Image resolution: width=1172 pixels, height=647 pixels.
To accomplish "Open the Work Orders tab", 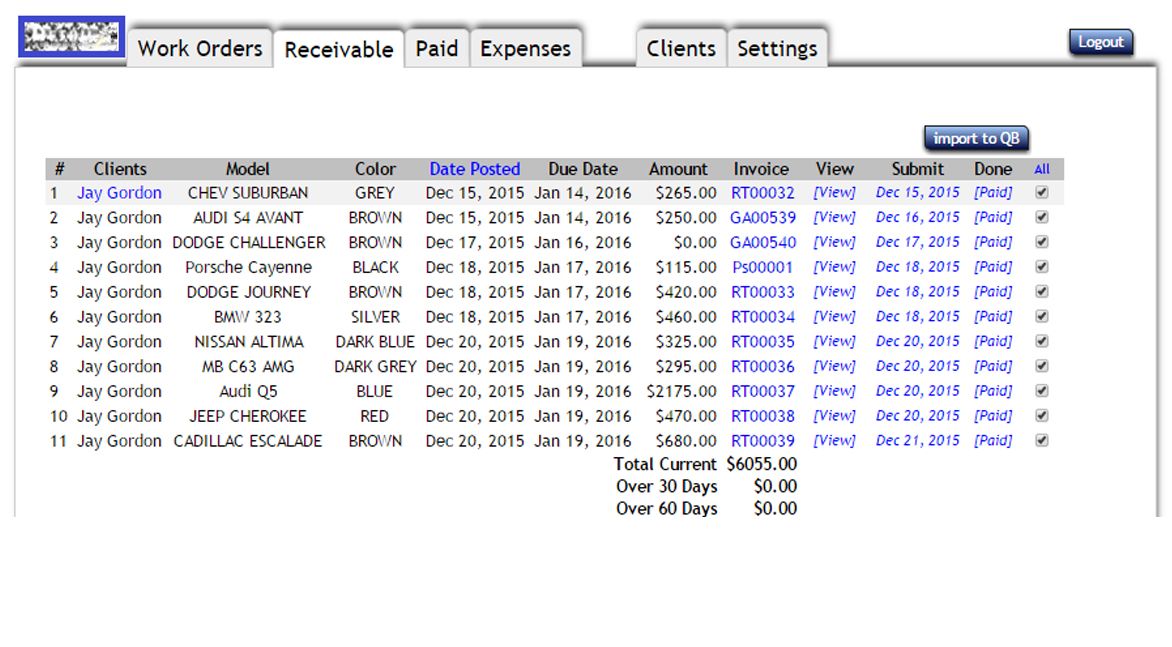I will pyautogui.click(x=200, y=49).
